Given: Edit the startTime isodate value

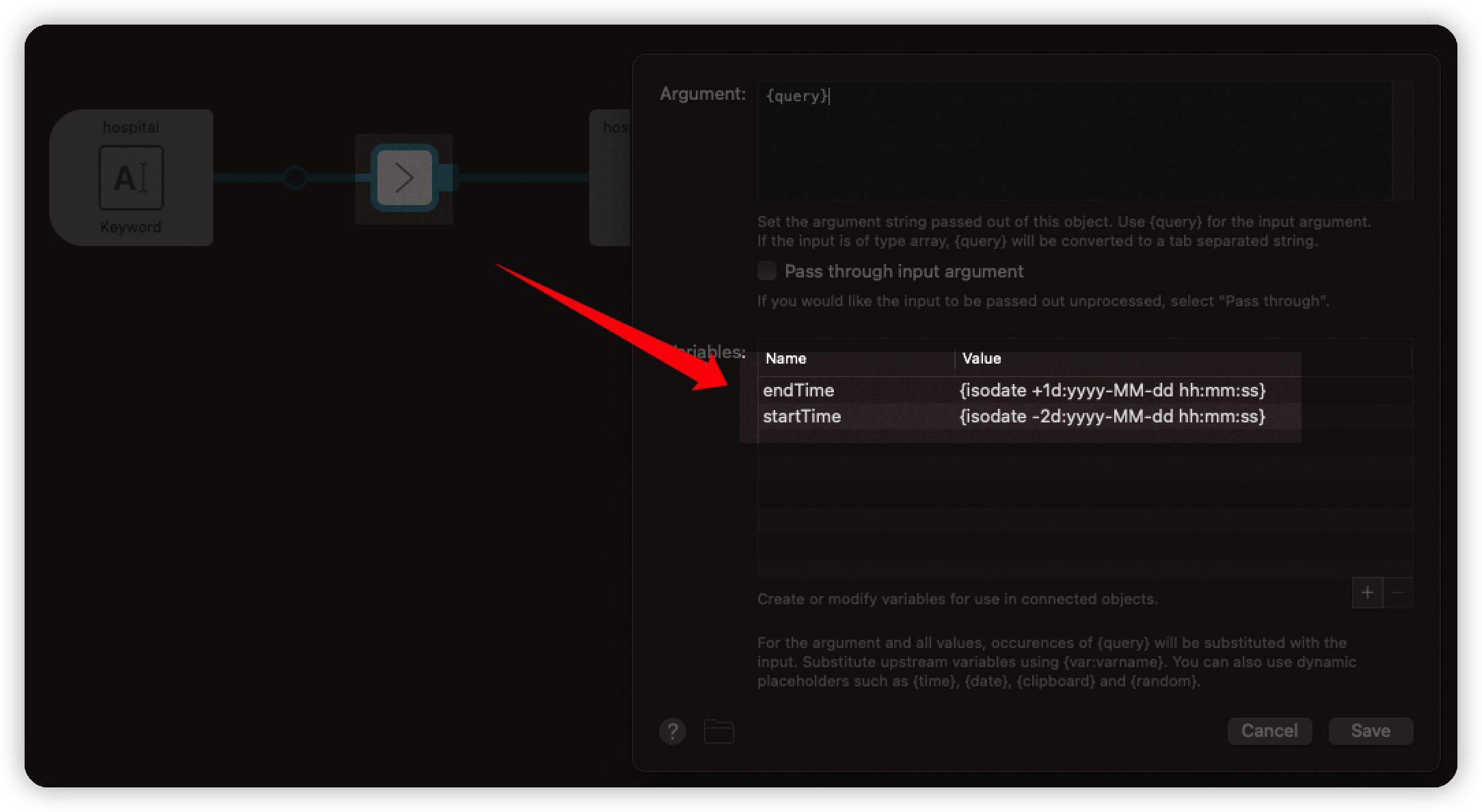Looking at the screenshot, I should coord(1112,416).
